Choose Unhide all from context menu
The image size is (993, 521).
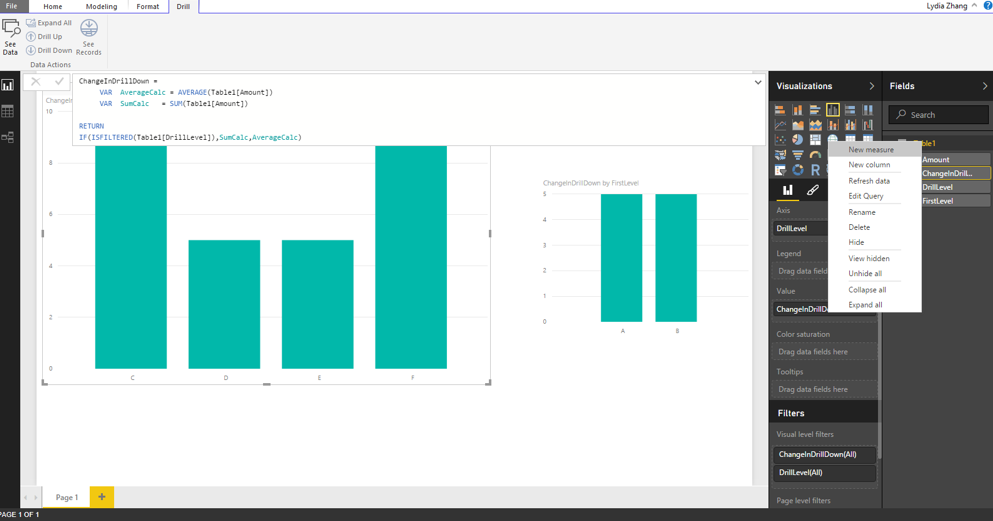point(875,273)
